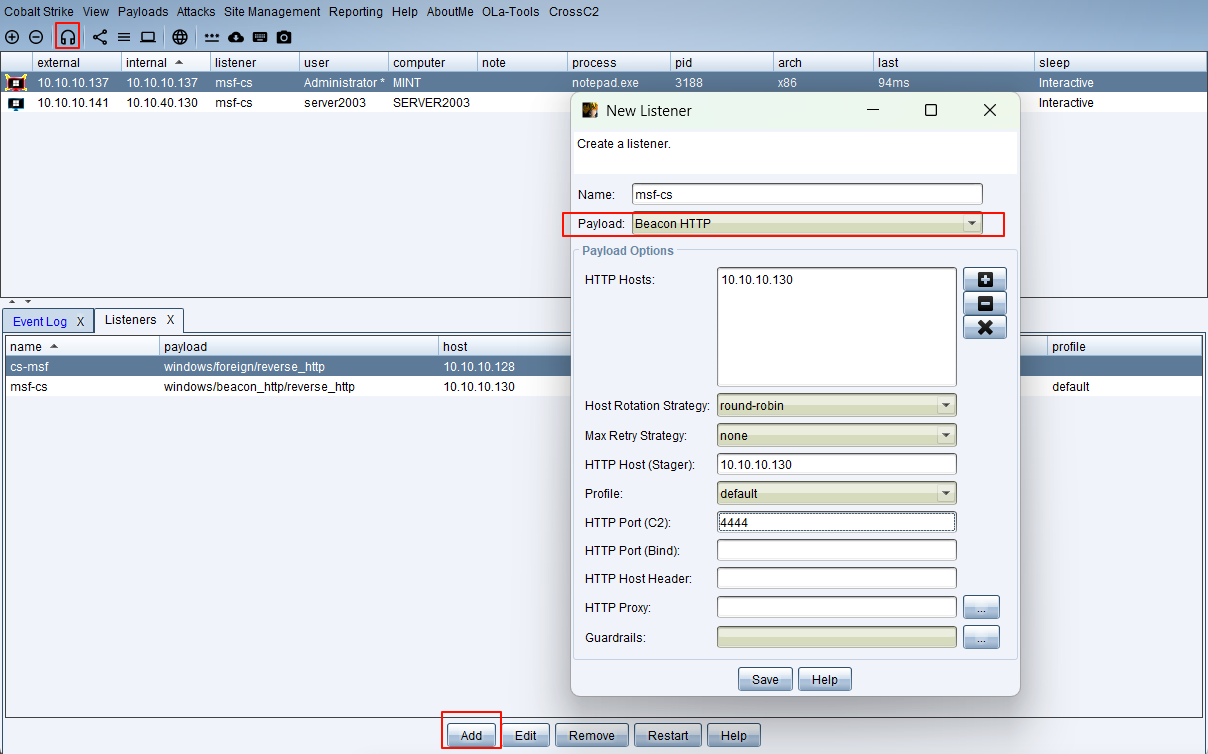Open the Payloads menu
This screenshot has height=754, width=1208.
coord(143,12)
